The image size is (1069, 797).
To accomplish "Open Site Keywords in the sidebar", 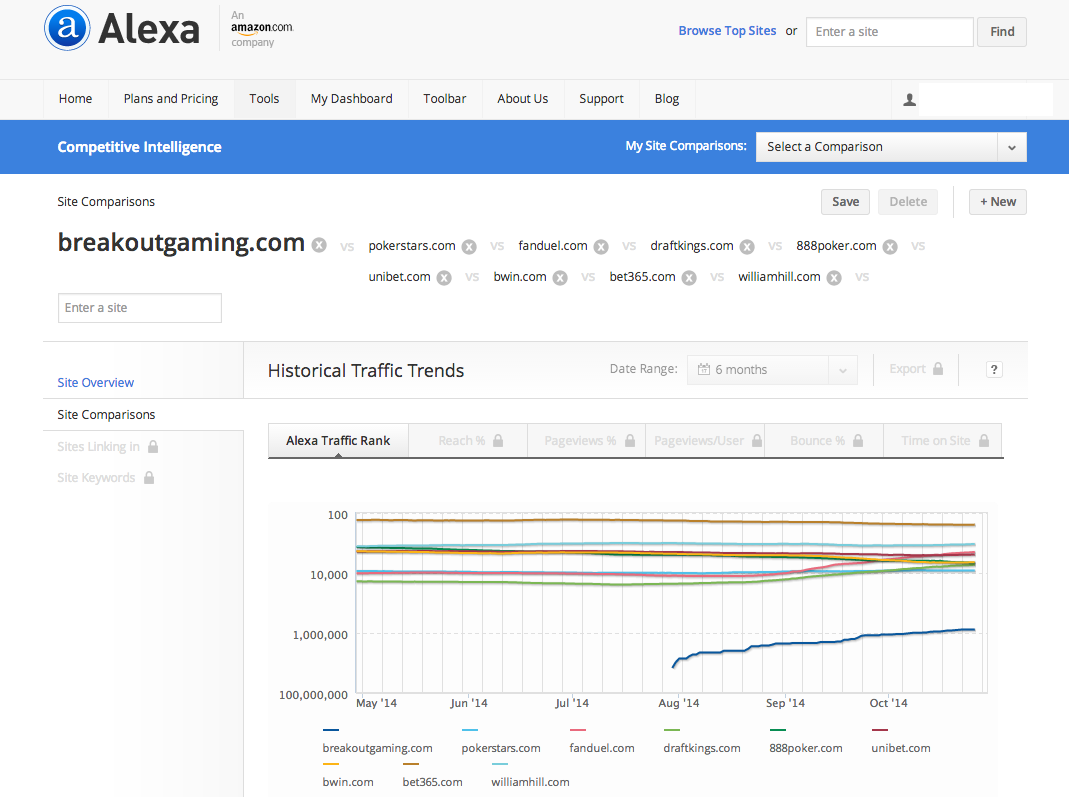I will (x=96, y=477).
